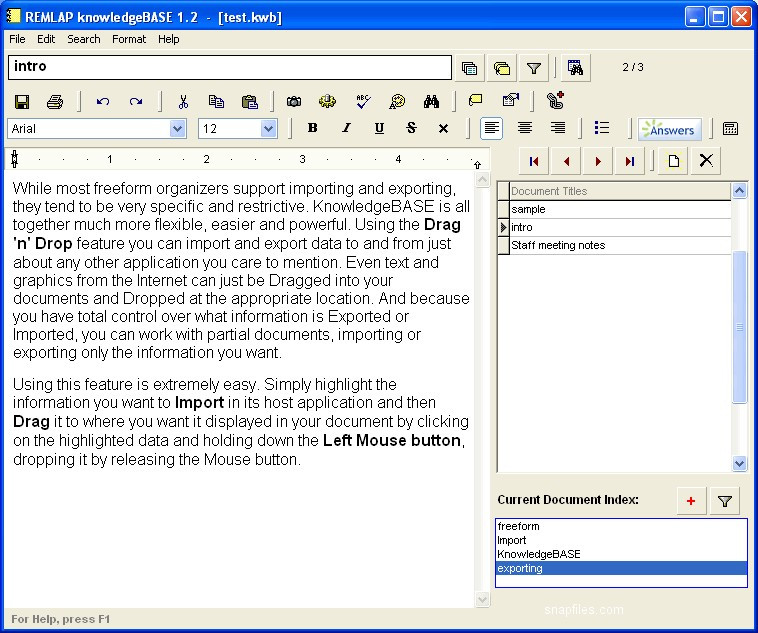Click the Answers button
Image resolution: width=758 pixels, height=633 pixels.
(x=670, y=130)
